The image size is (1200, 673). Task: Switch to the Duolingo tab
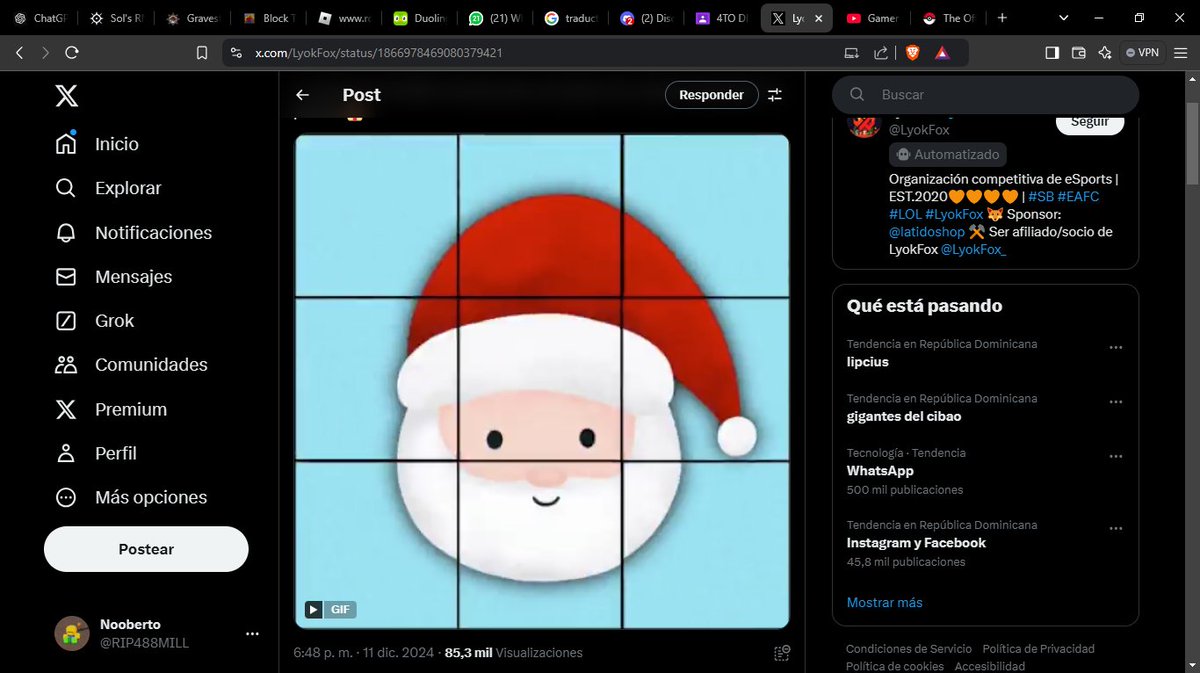[421, 18]
